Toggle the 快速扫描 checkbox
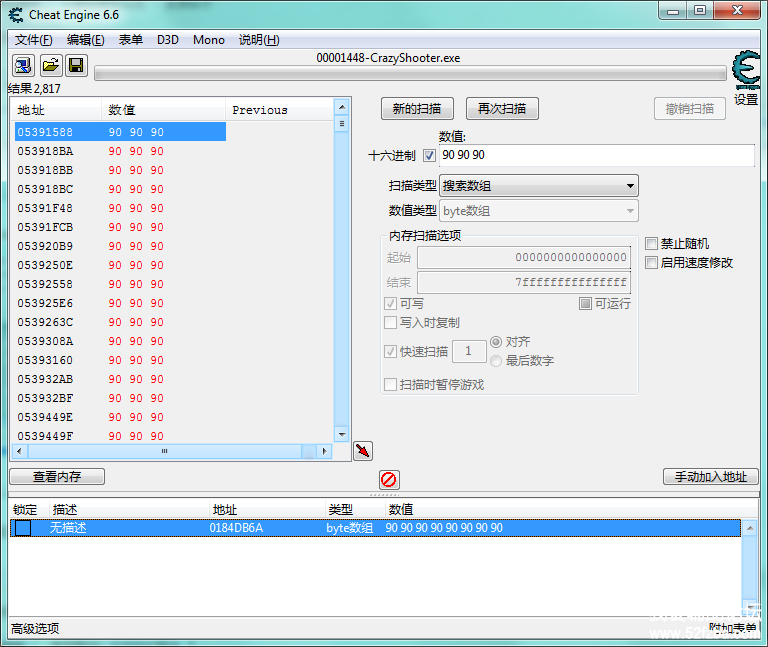768x647 pixels. click(x=390, y=351)
